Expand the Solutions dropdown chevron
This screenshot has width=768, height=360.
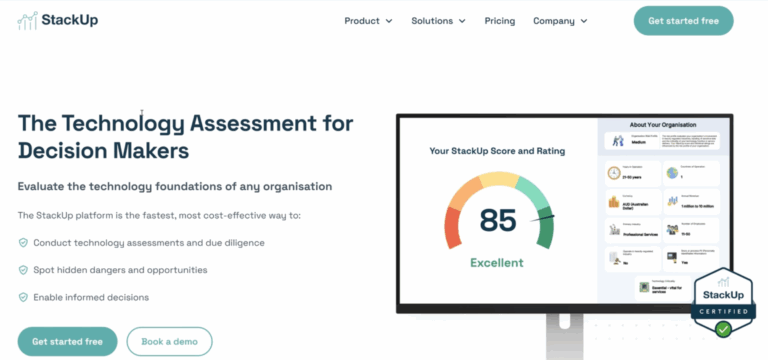pos(462,21)
